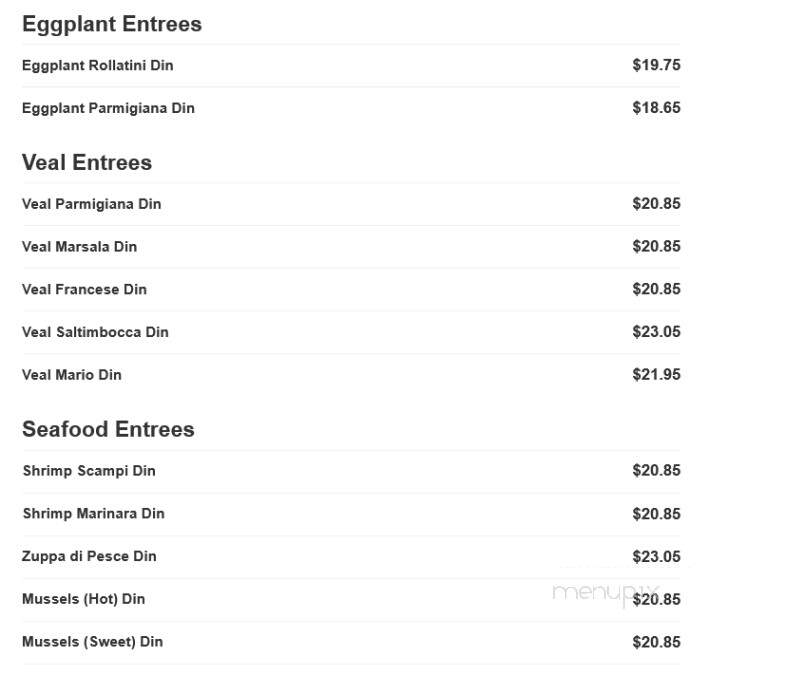Click the $18.65 Eggplant Parmigiana price

[656, 108]
